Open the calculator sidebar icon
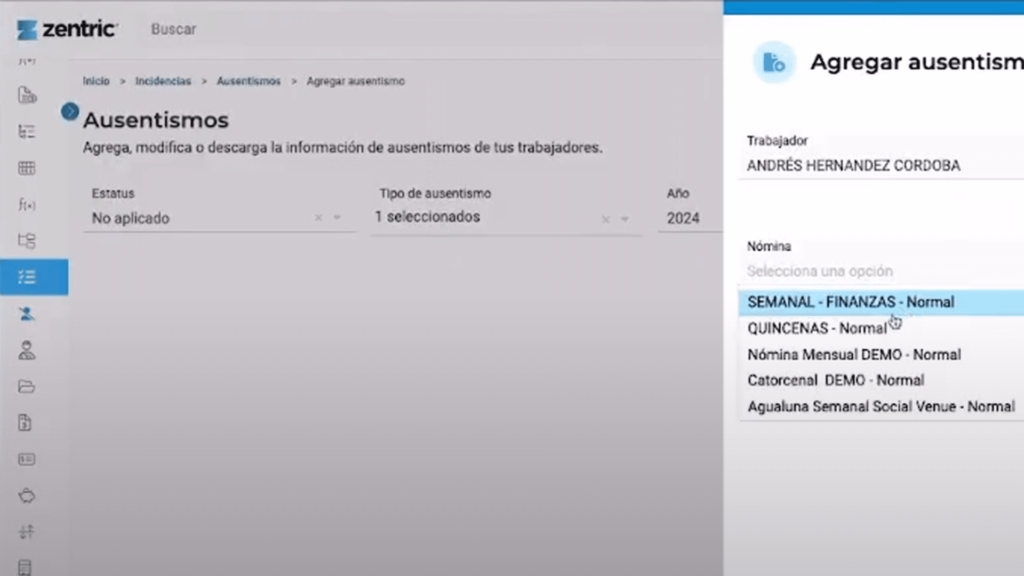 tap(25, 568)
